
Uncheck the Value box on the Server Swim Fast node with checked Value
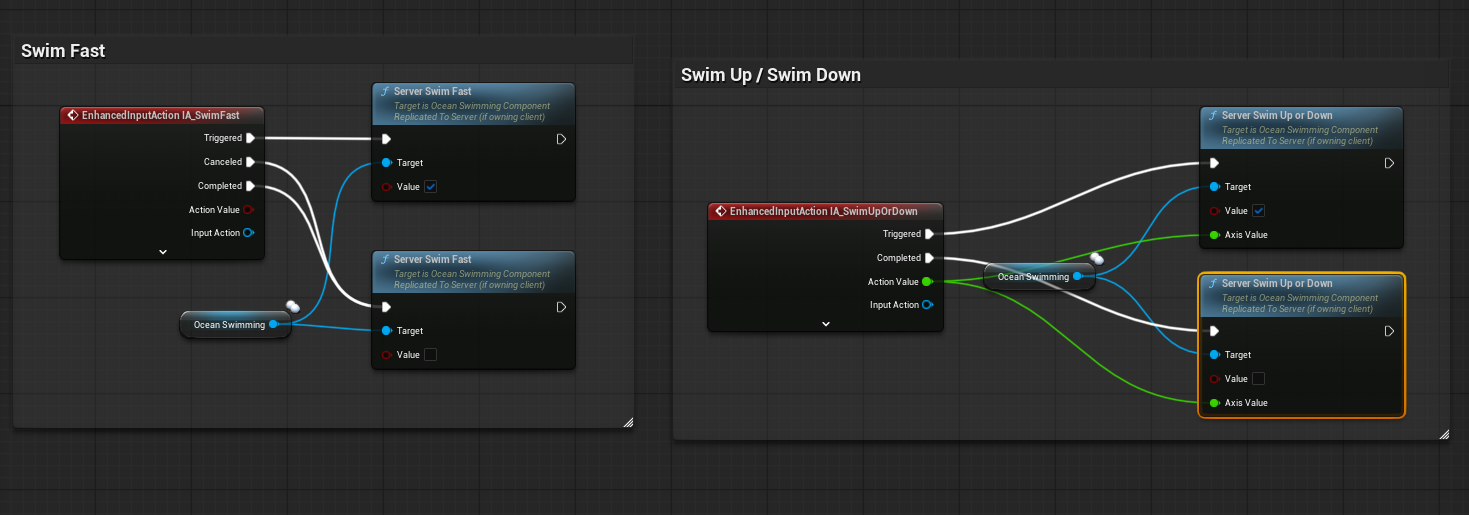tap(431, 187)
